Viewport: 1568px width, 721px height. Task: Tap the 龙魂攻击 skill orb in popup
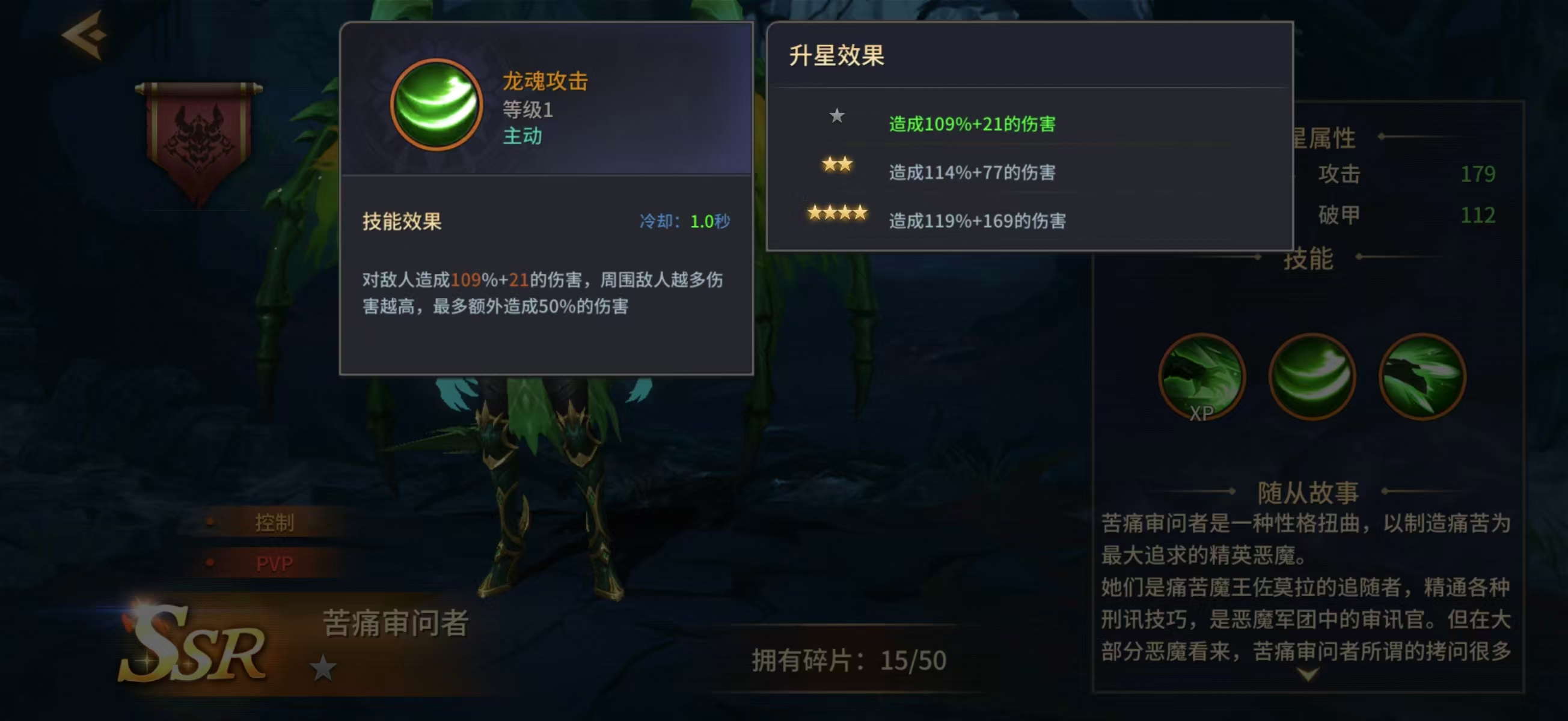pos(436,105)
